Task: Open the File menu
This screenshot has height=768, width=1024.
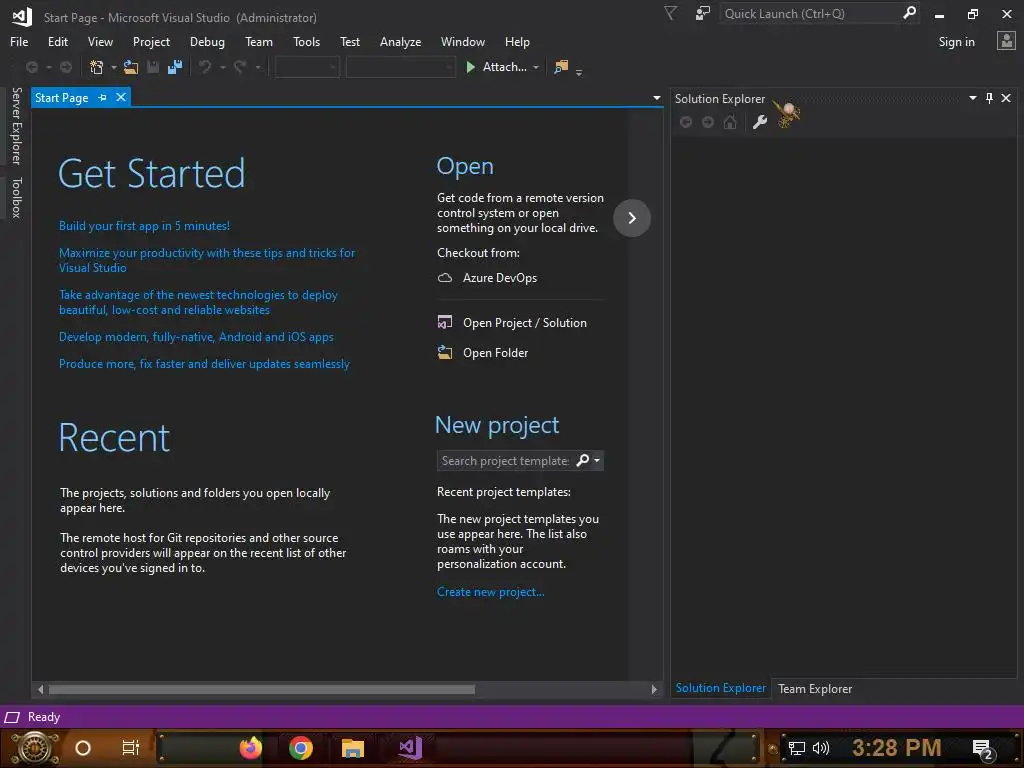Action: (x=19, y=41)
